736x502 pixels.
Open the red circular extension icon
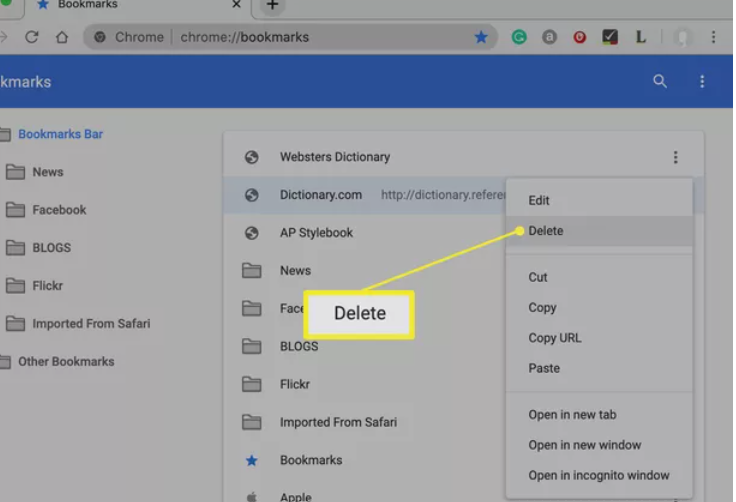580,37
